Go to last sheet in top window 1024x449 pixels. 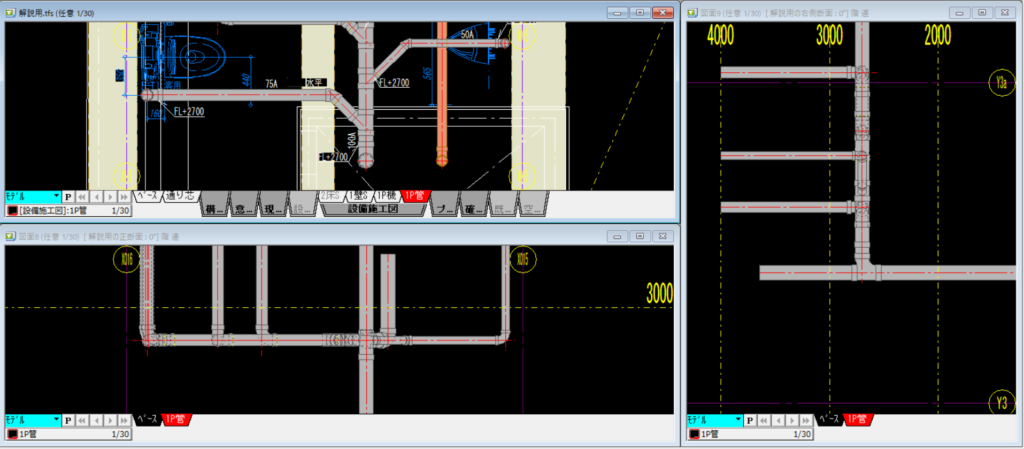click(x=124, y=197)
